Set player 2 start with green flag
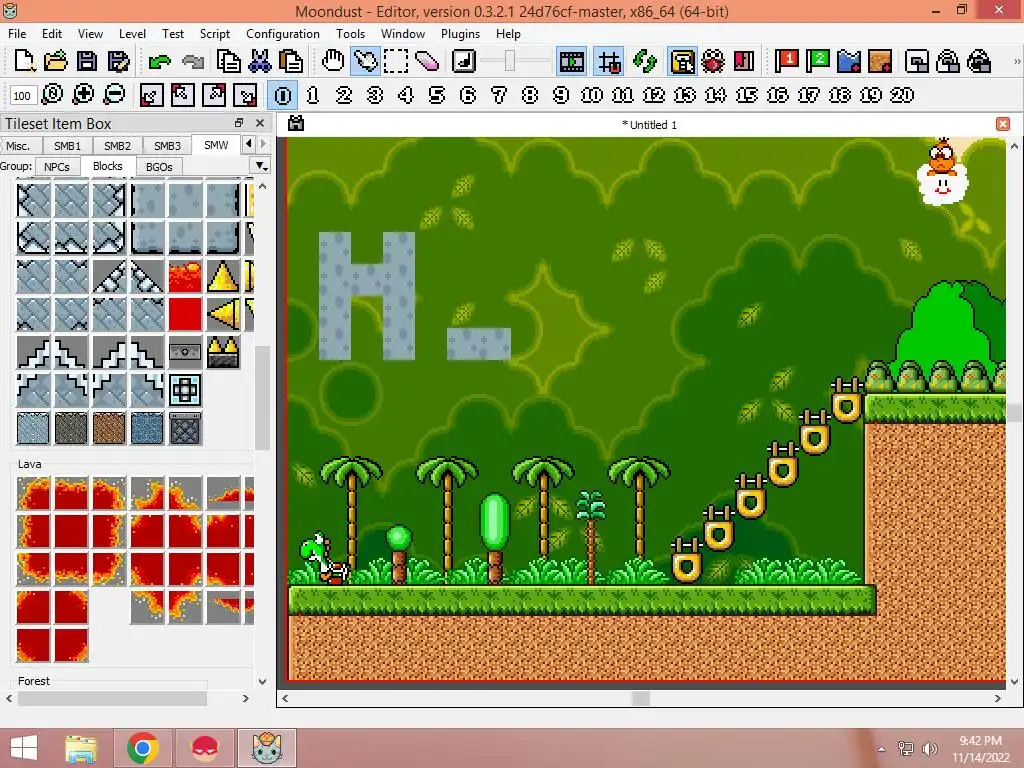1024x768 pixels. click(817, 61)
